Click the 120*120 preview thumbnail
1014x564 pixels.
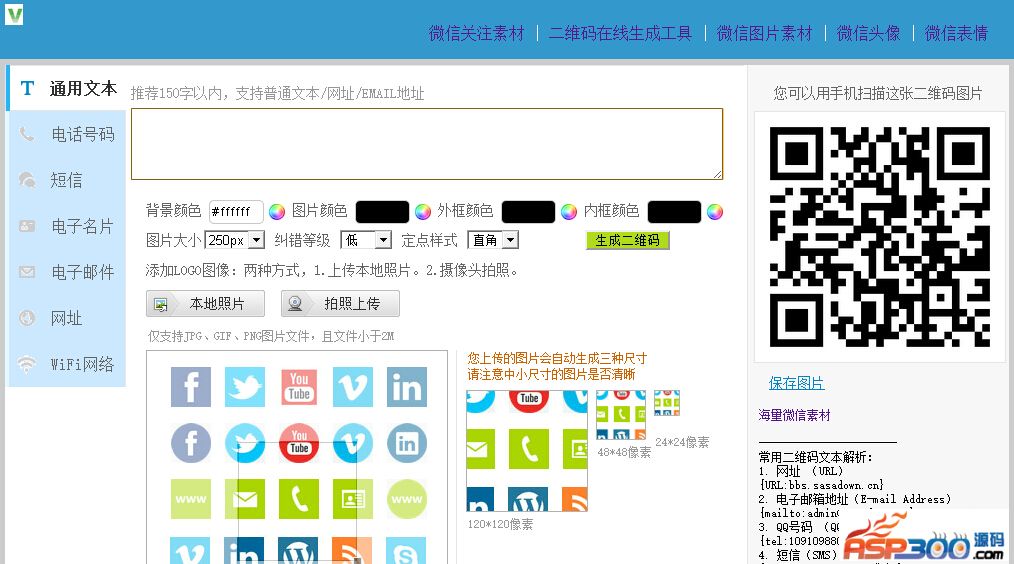click(x=527, y=451)
